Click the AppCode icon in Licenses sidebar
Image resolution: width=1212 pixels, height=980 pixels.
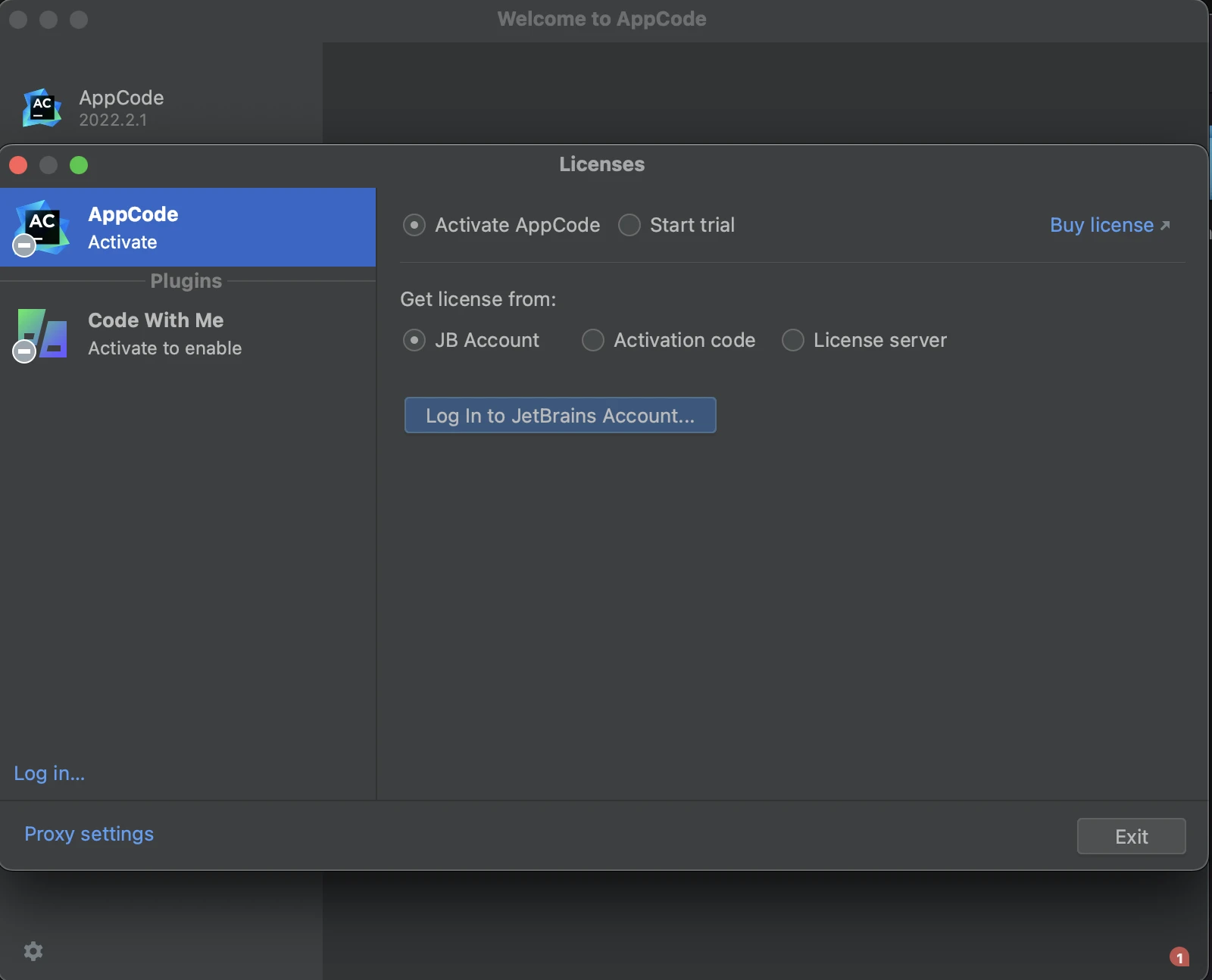point(42,227)
